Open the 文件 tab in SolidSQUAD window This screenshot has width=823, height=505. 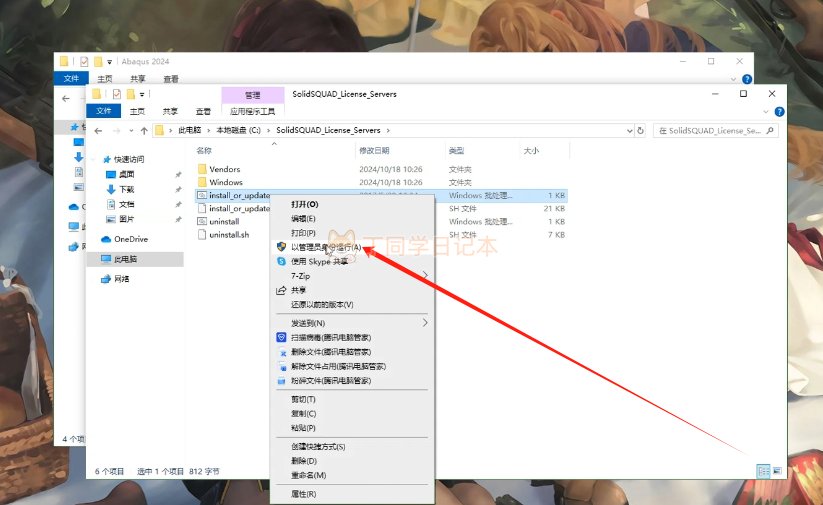pyautogui.click(x=103, y=111)
